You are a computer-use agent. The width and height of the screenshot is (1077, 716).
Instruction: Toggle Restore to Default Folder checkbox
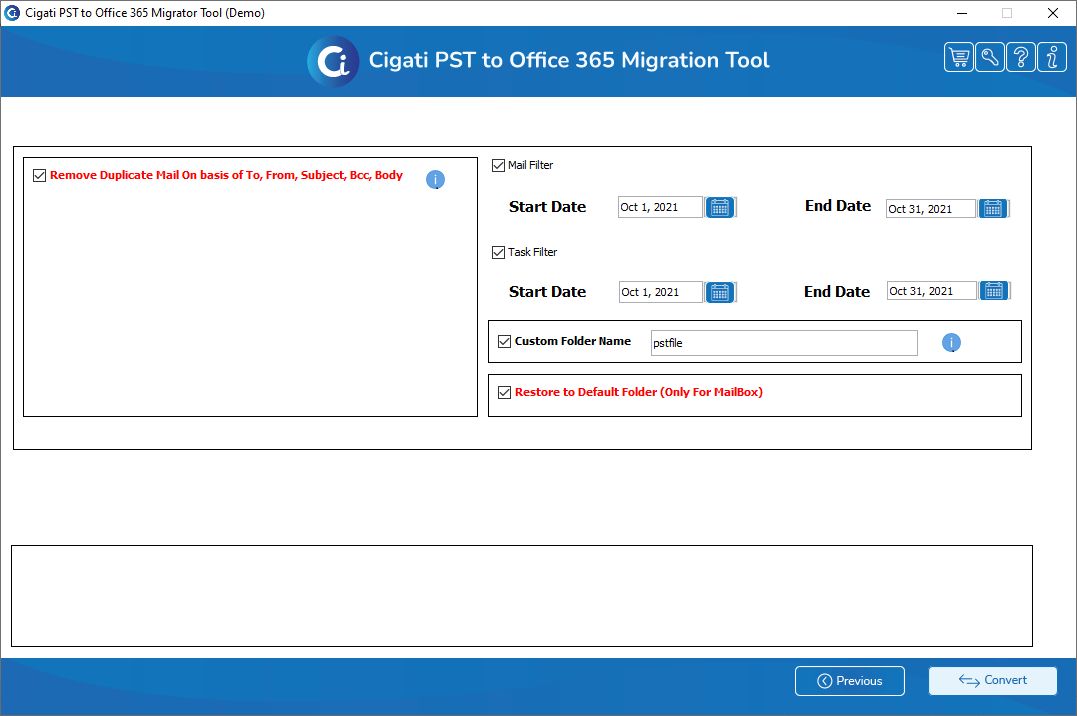click(x=505, y=392)
